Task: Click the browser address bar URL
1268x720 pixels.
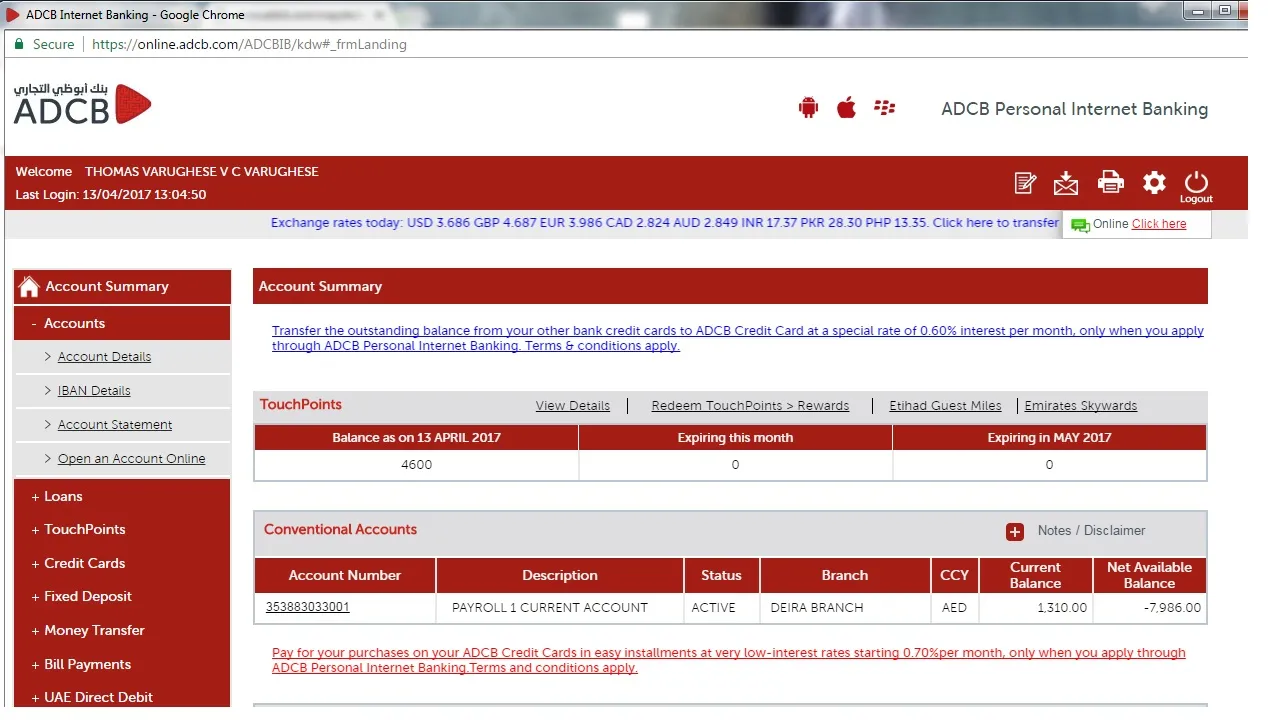Action: 249,44
